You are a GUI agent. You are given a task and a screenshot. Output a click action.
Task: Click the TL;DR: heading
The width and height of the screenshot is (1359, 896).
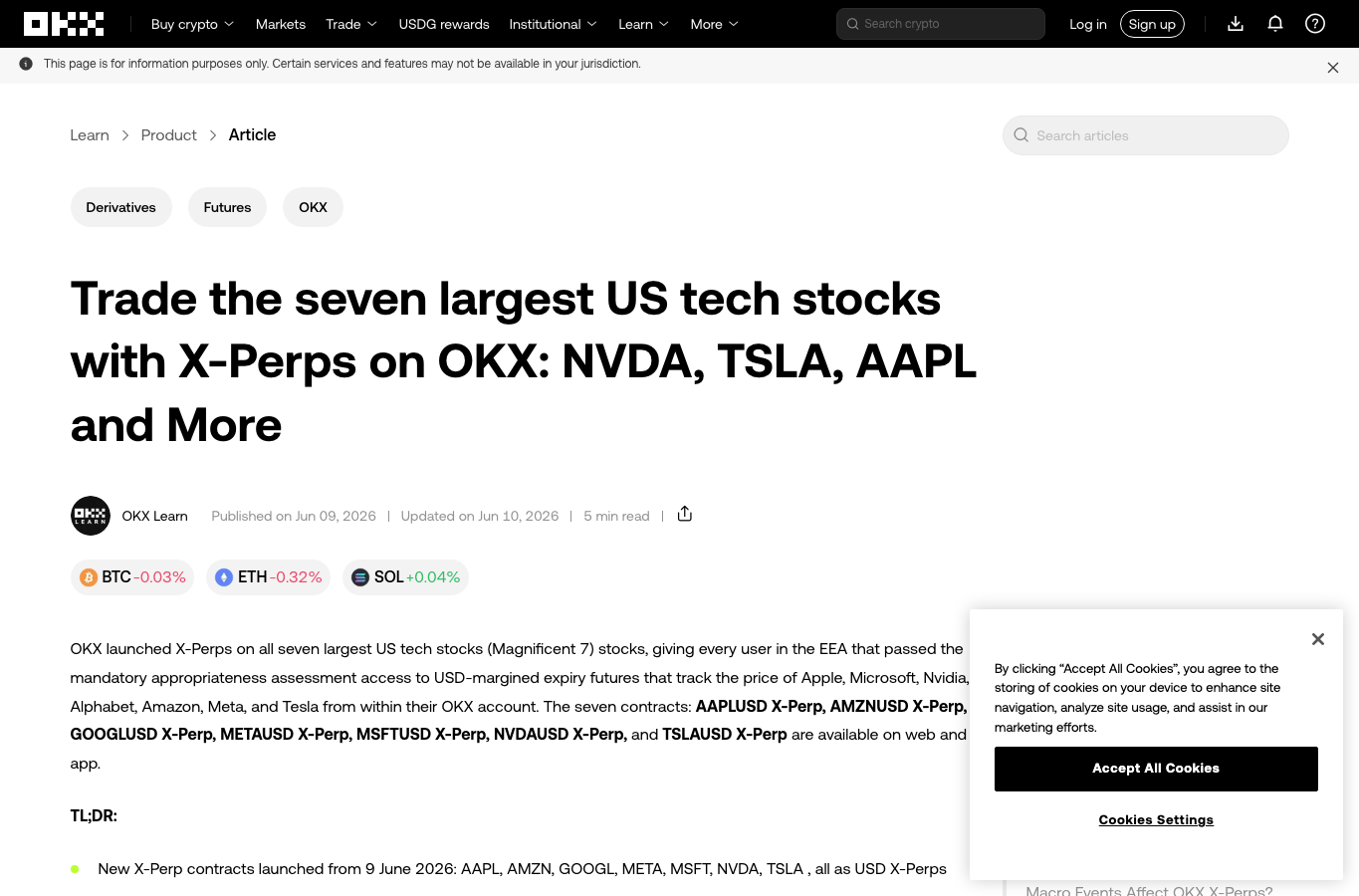(94, 815)
